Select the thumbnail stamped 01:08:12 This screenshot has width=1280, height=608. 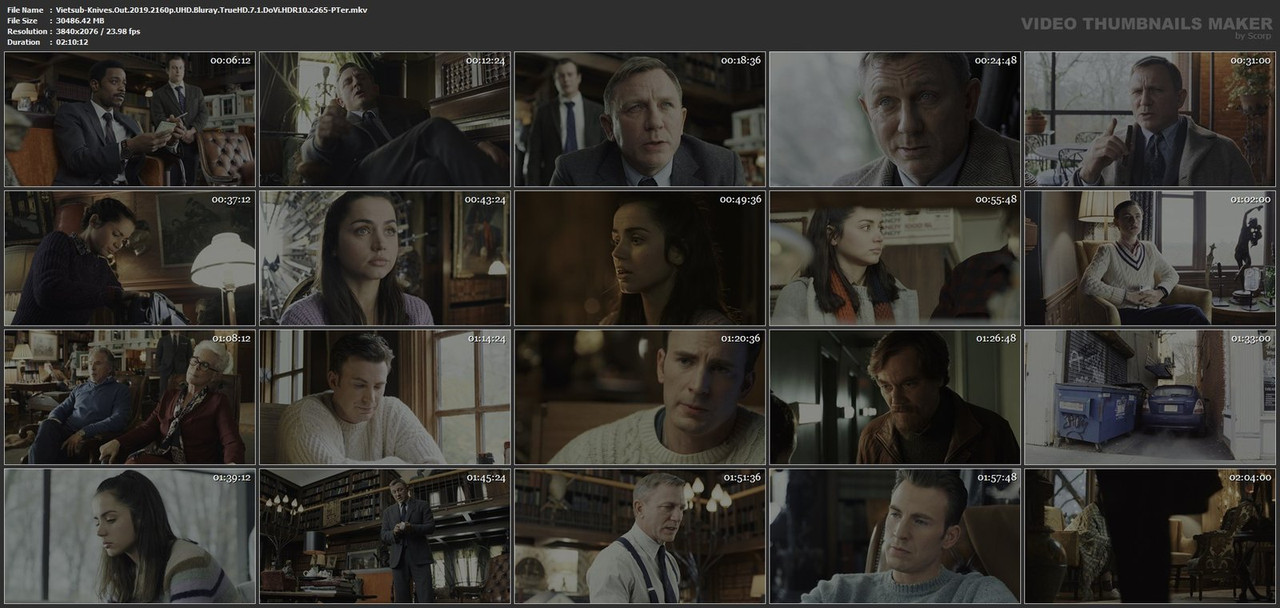(x=130, y=397)
